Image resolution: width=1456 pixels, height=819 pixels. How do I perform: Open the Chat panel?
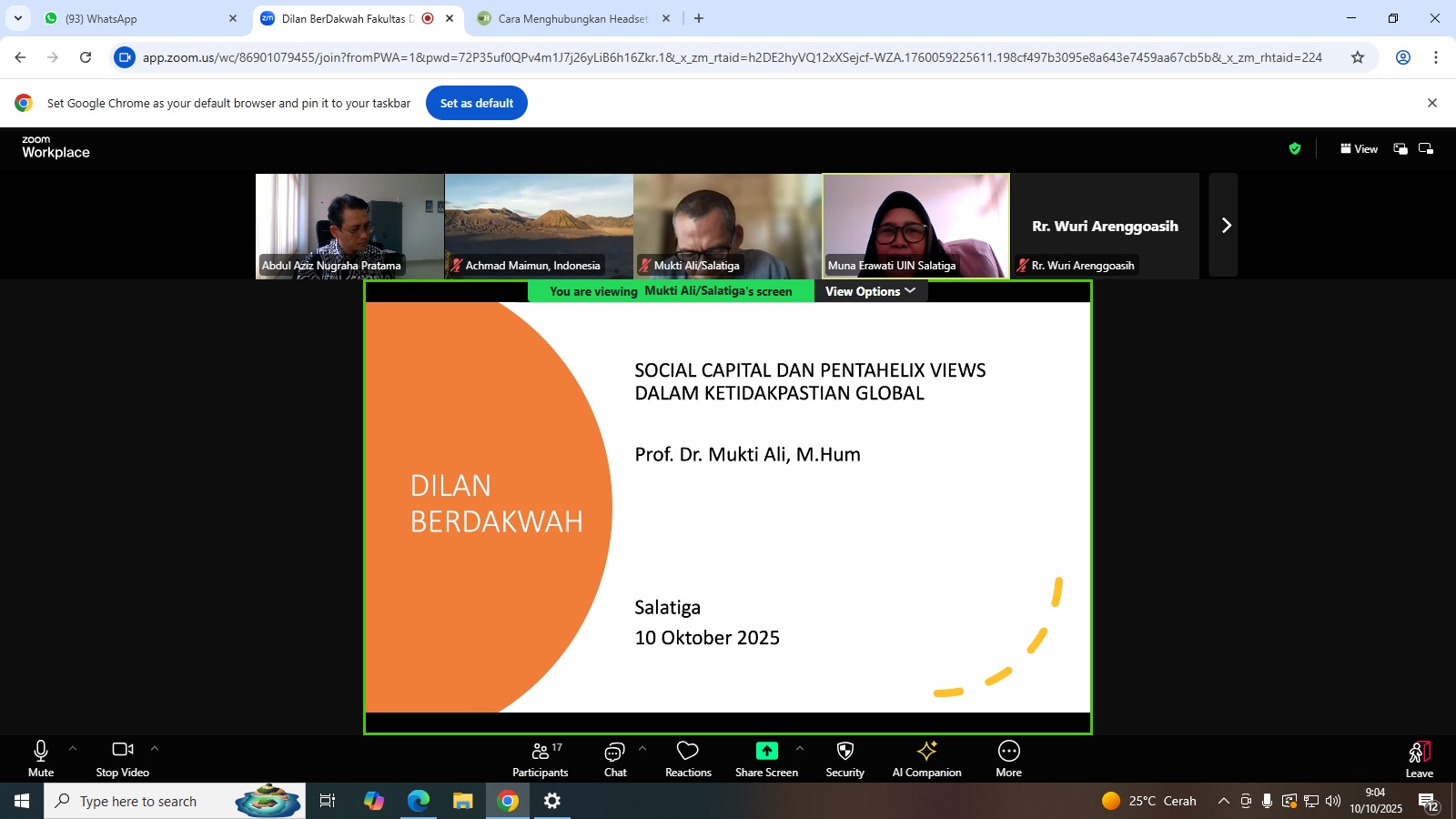[615, 759]
